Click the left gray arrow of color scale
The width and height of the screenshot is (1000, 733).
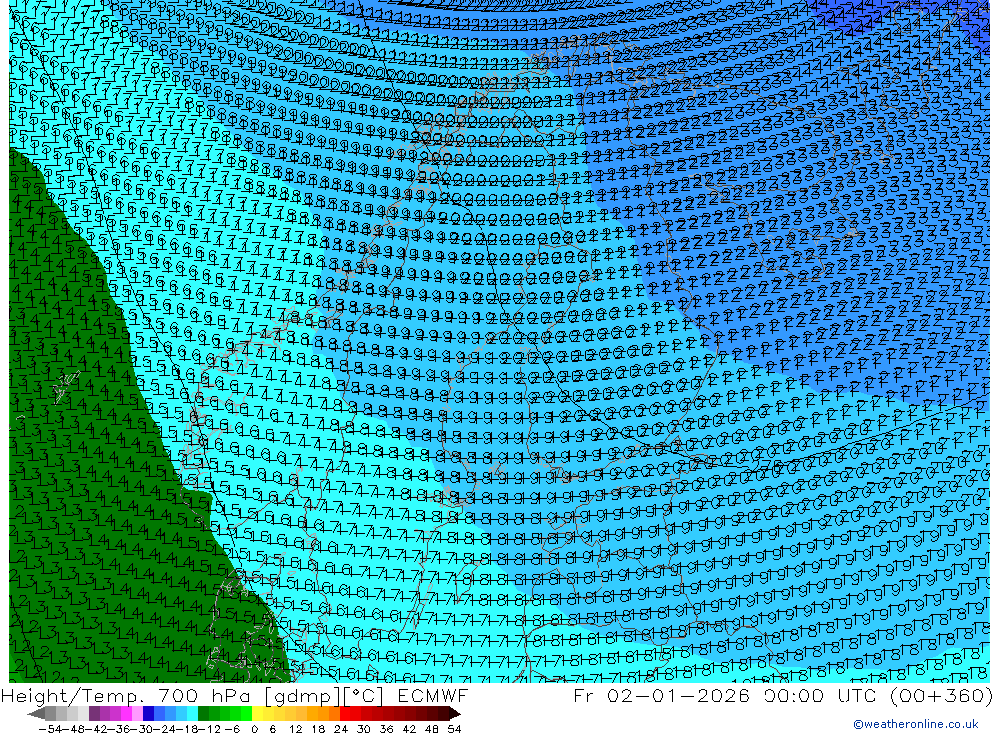click(36, 713)
